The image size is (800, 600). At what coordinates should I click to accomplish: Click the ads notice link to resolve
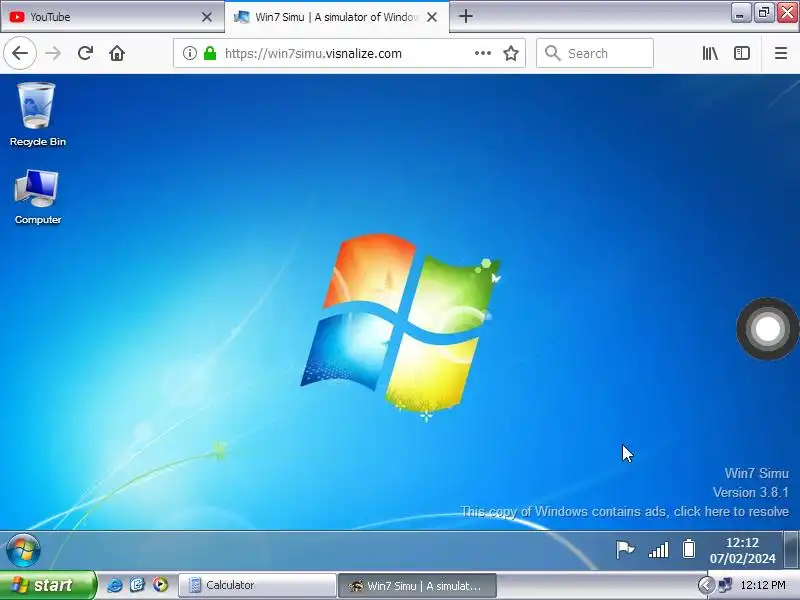(624, 512)
